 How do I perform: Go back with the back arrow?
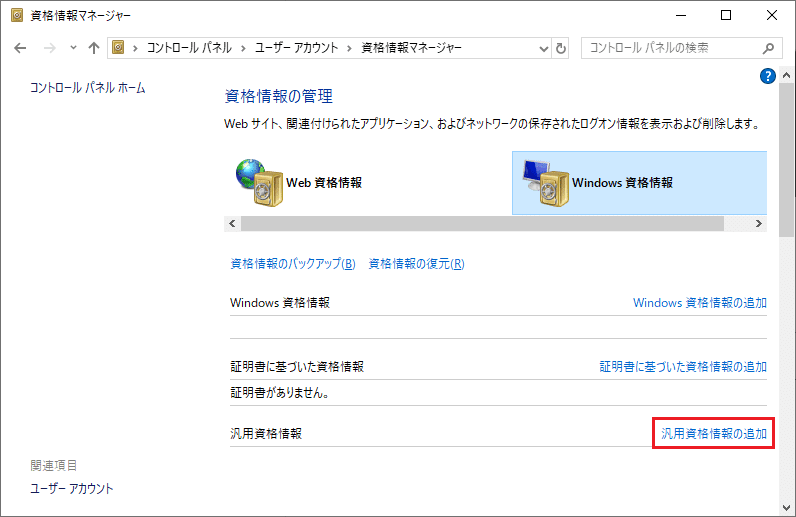(x=20, y=48)
